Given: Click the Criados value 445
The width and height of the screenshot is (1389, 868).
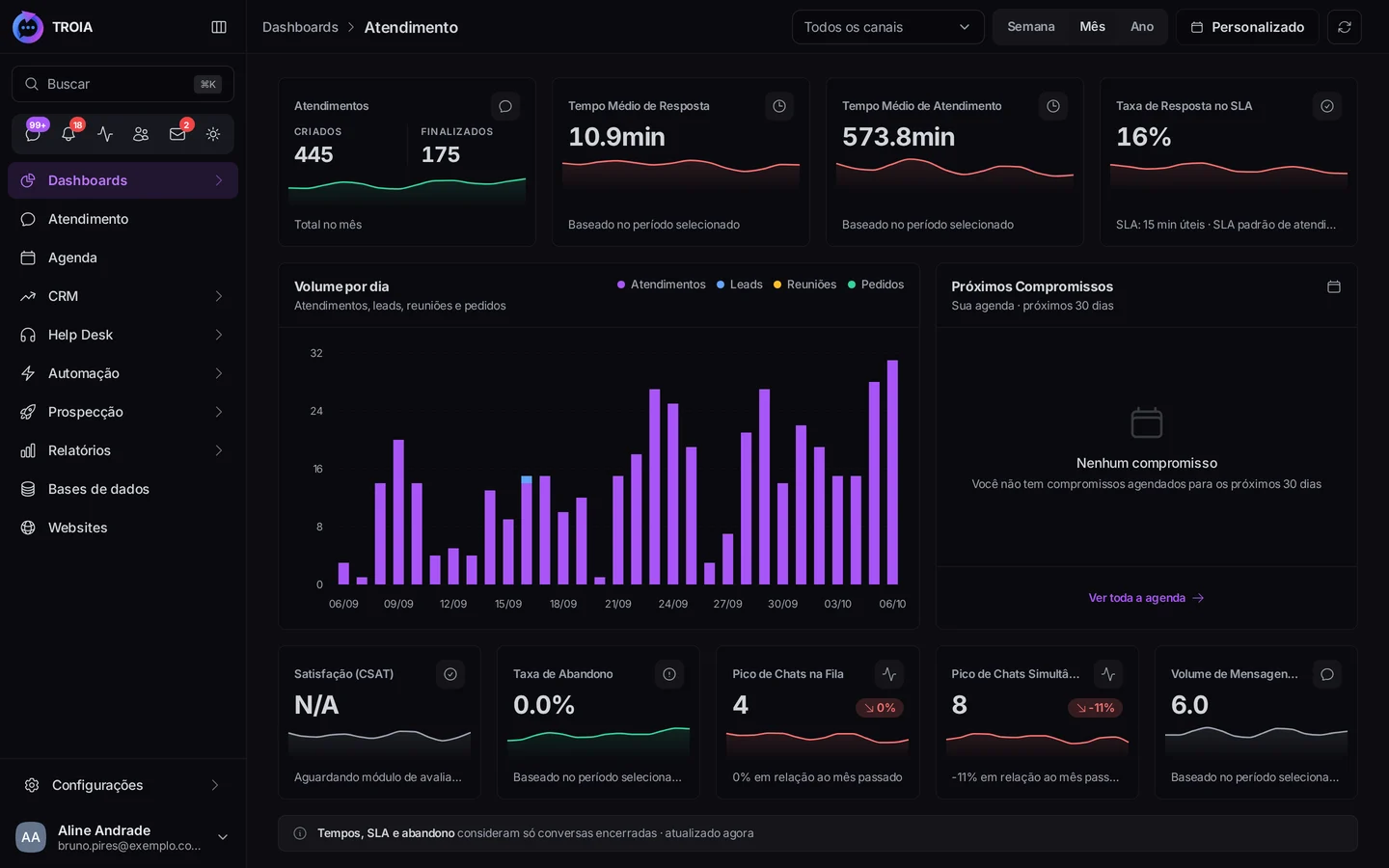Looking at the screenshot, I should [313, 154].
